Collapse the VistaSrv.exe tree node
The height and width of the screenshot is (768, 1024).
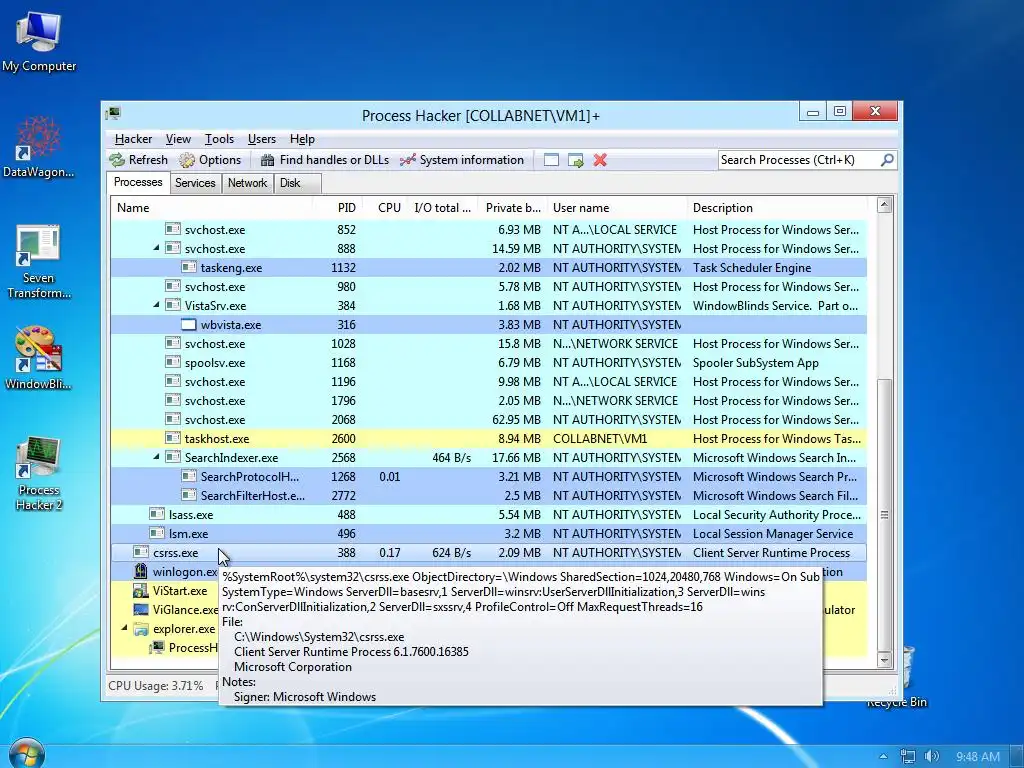point(156,305)
